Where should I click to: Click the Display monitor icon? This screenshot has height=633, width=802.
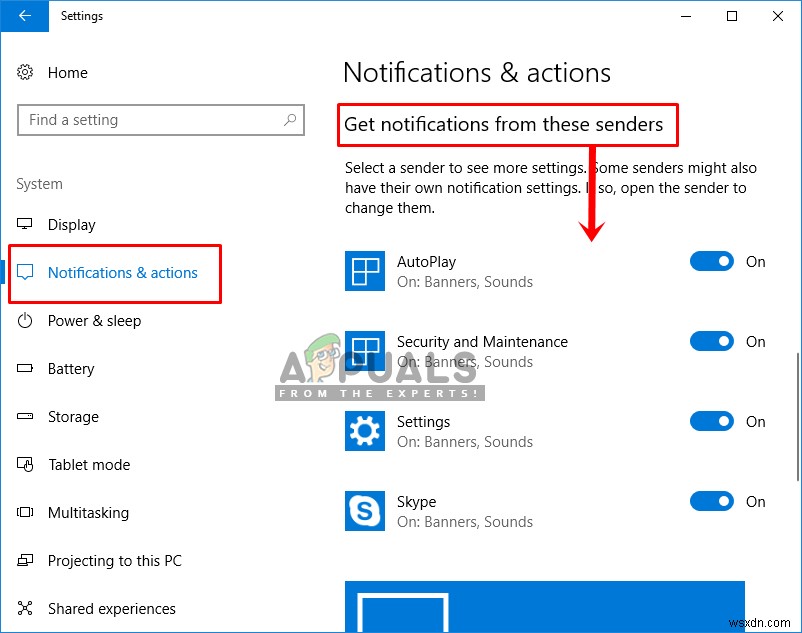25,224
